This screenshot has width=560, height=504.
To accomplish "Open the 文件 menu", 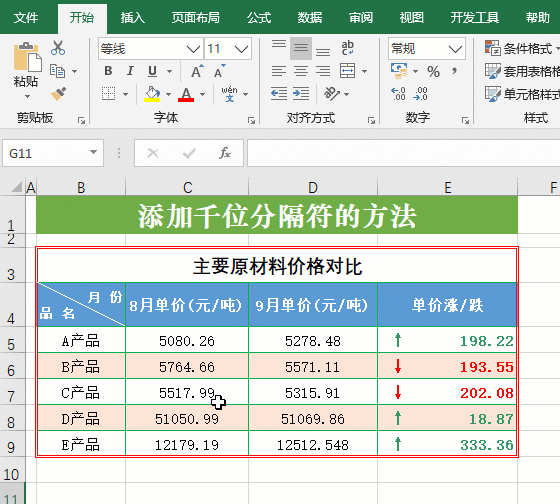I will click(26, 18).
